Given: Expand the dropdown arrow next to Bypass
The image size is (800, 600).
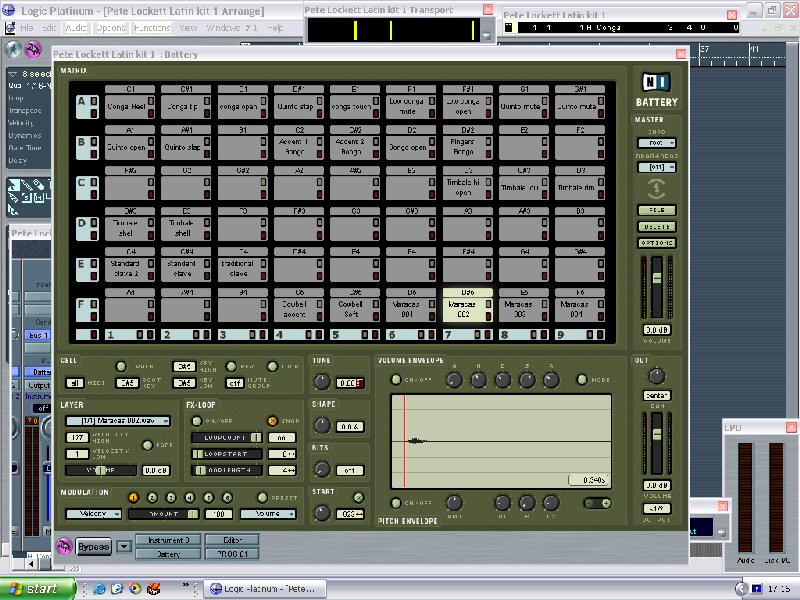Looking at the screenshot, I should click(x=124, y=546).
